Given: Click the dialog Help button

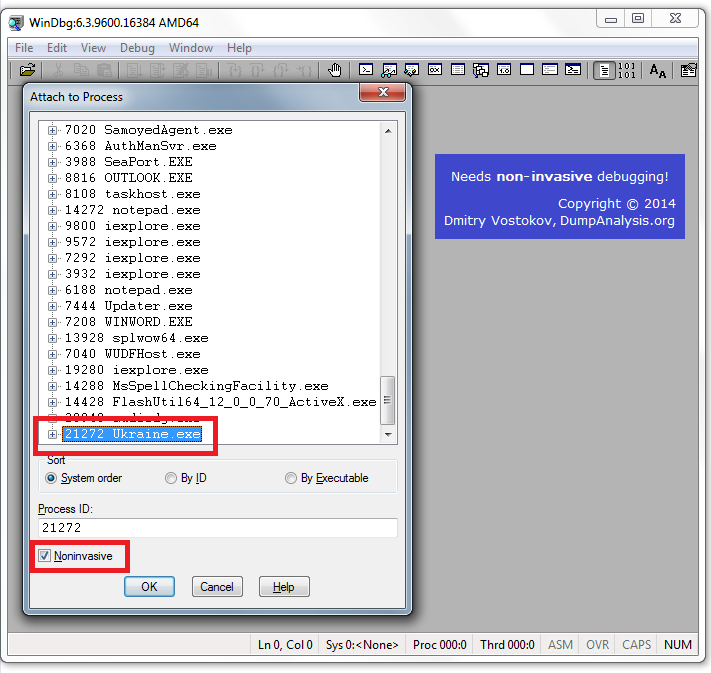Looking at the screenshot, I should (284, 587).
